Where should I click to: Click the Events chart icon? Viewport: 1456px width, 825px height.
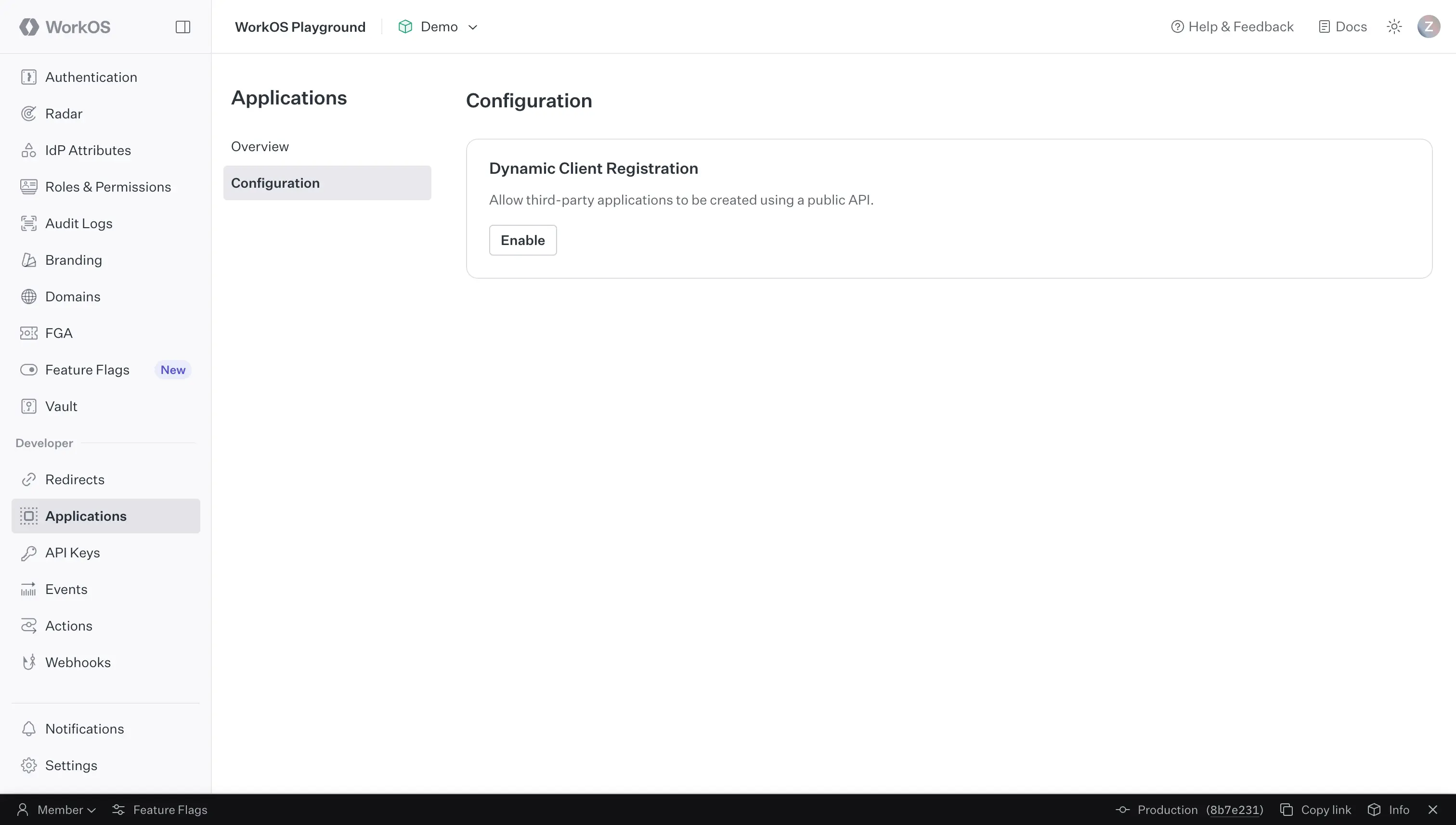[29, 589]
